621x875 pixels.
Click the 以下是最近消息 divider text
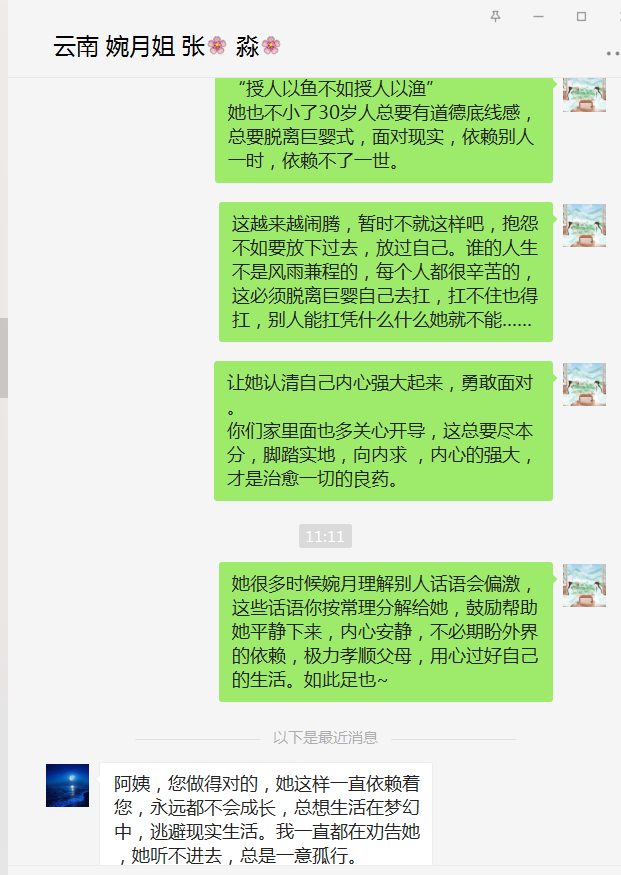[x=325, y=738]
